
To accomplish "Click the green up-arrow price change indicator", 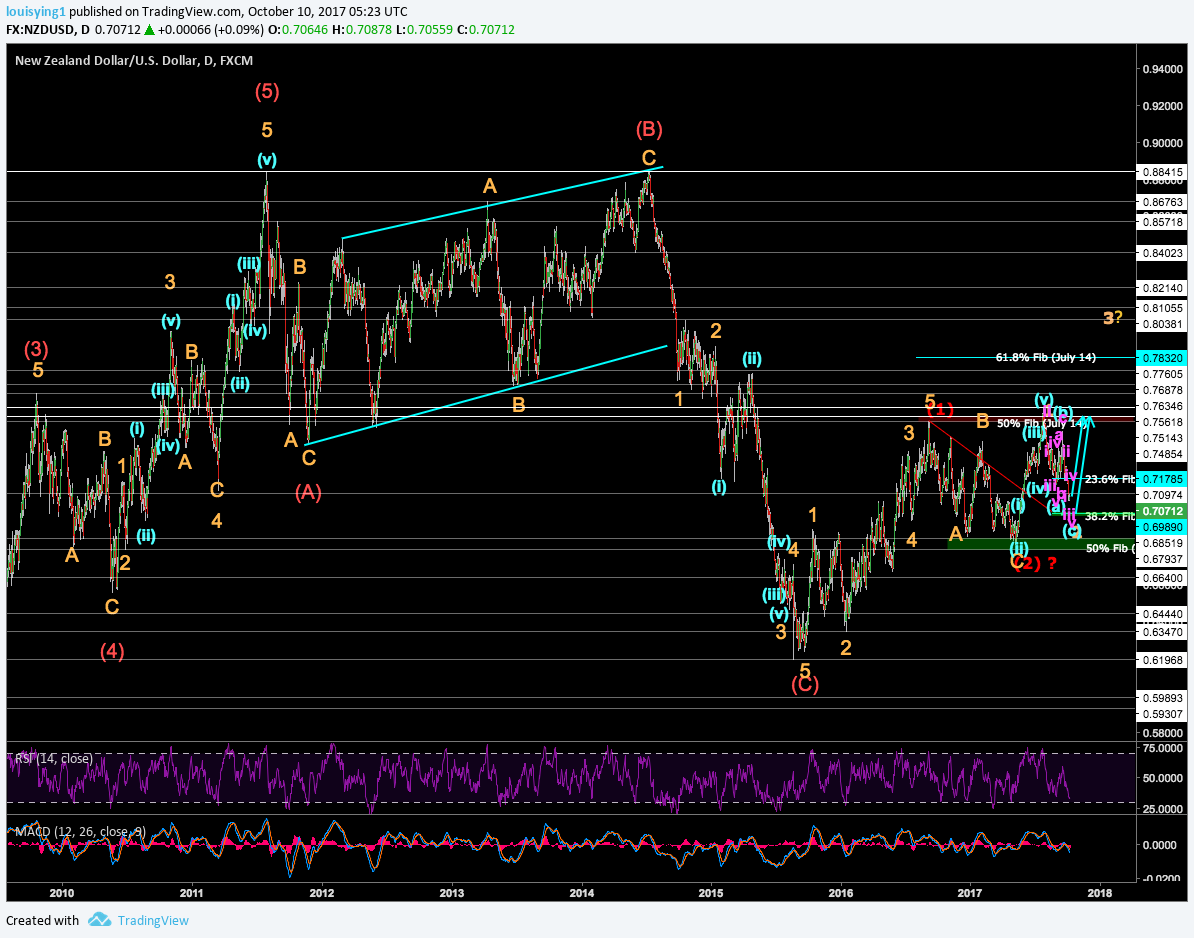I will tap(149, 30).
